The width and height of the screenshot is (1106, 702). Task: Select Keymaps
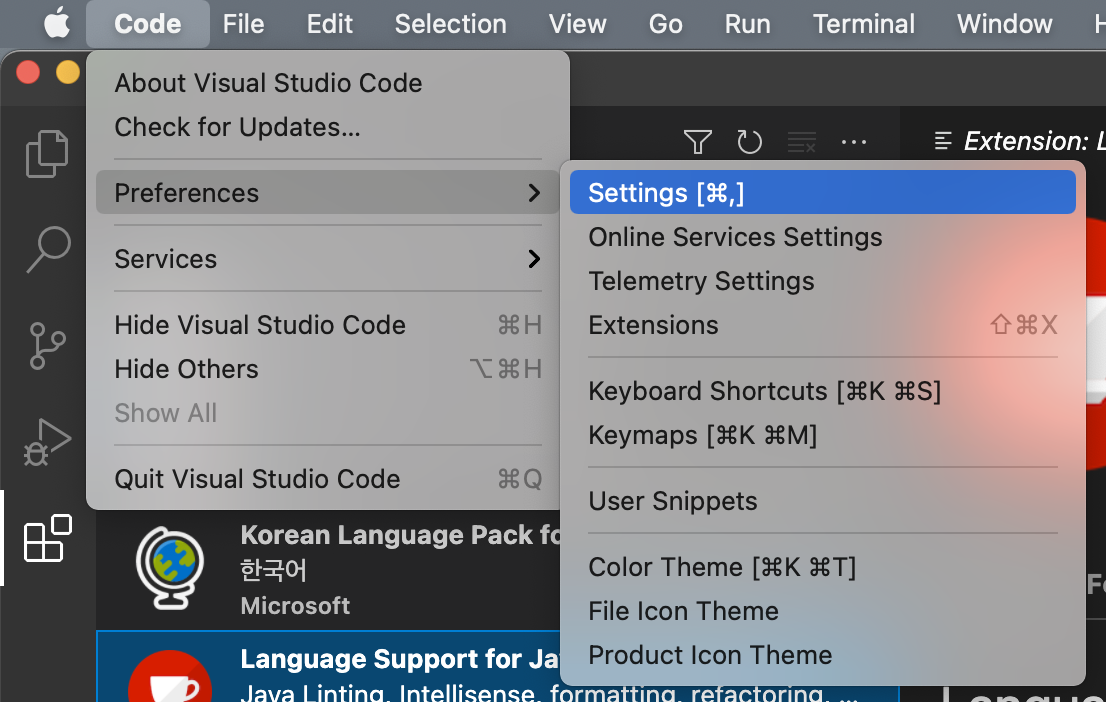(822, 435)
